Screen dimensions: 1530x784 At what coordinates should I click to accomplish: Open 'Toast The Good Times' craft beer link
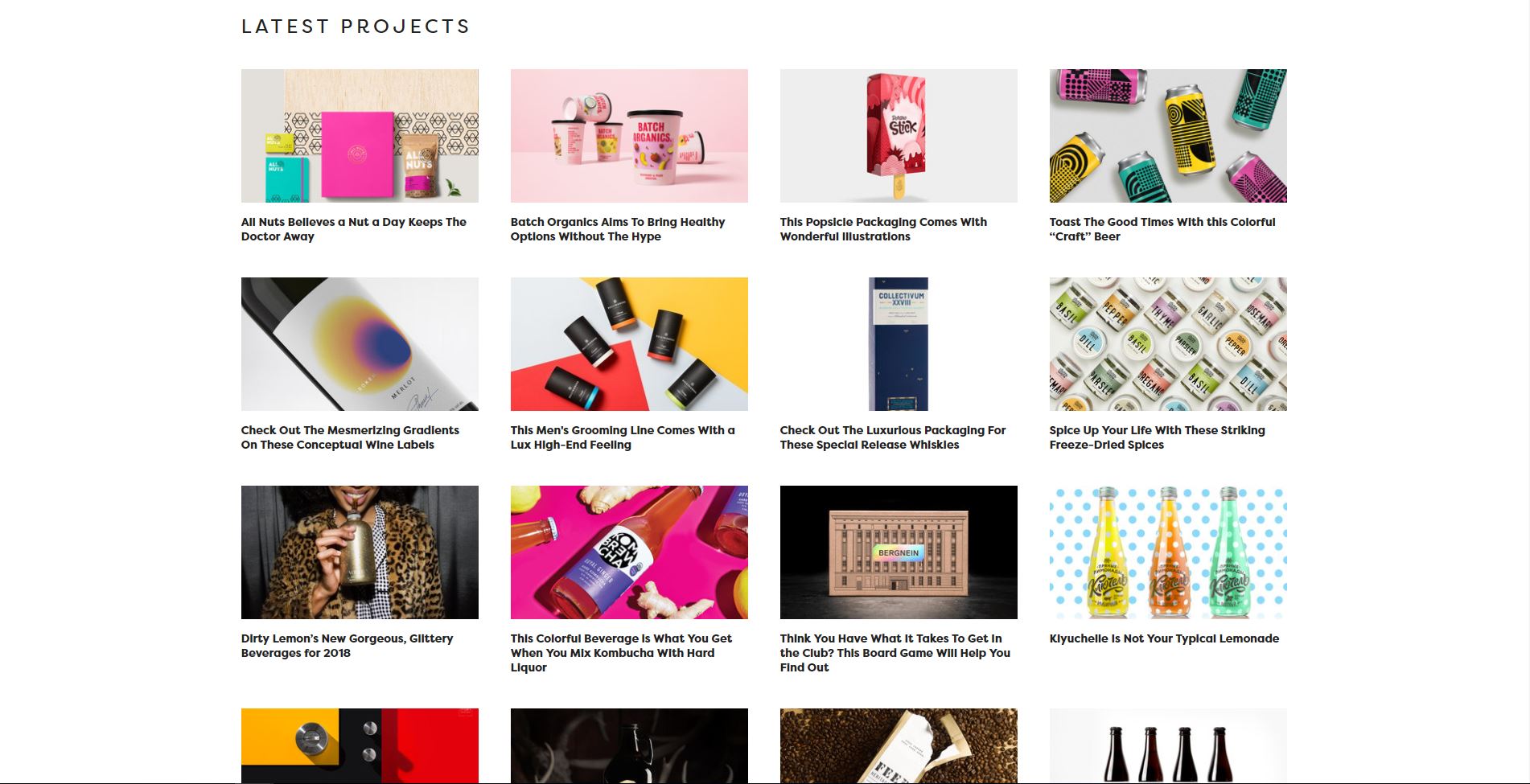click(1162, 229)
